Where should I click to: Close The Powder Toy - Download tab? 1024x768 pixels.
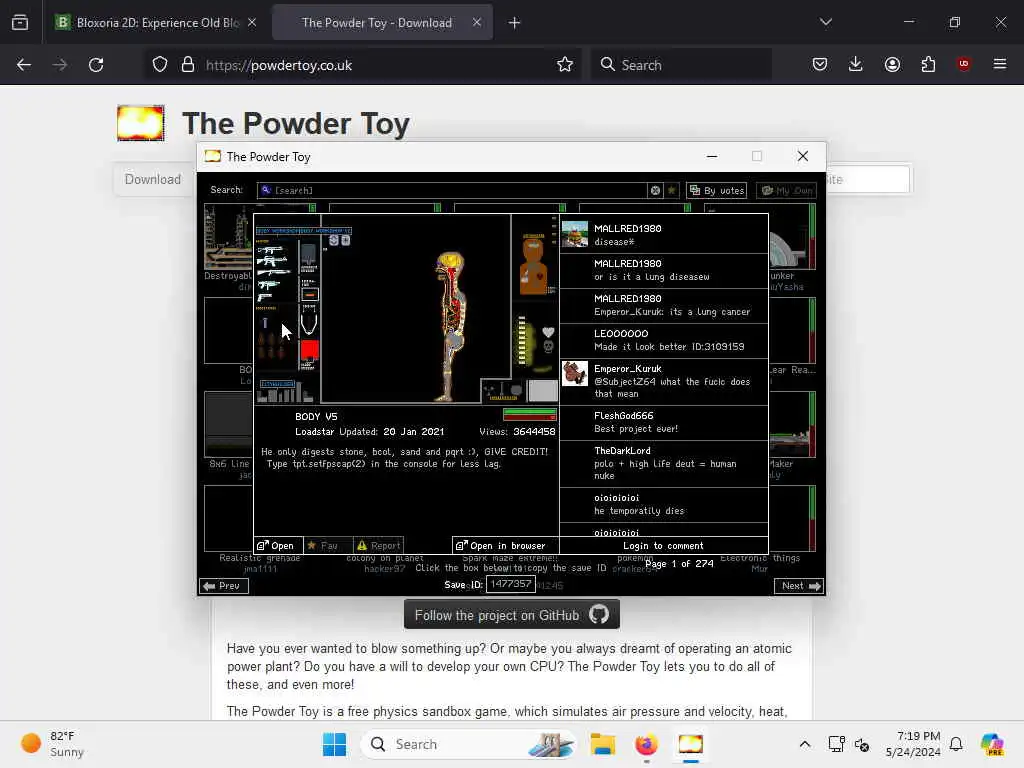point(477,22)
